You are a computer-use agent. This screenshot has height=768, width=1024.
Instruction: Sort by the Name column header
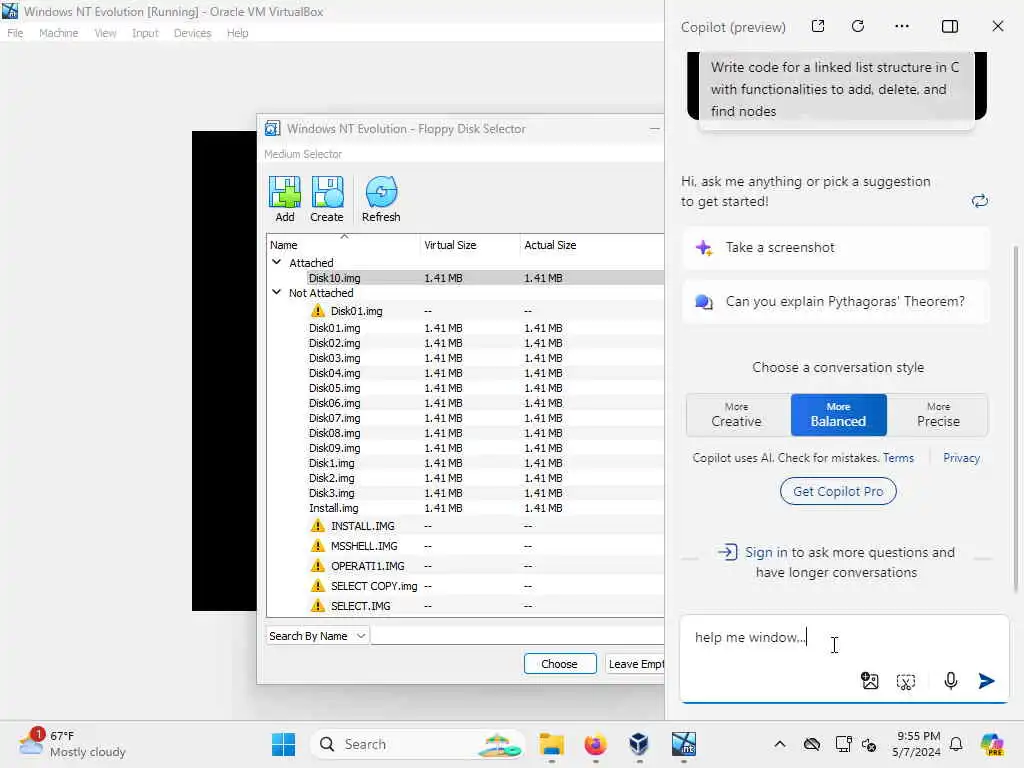pos(344,245)
